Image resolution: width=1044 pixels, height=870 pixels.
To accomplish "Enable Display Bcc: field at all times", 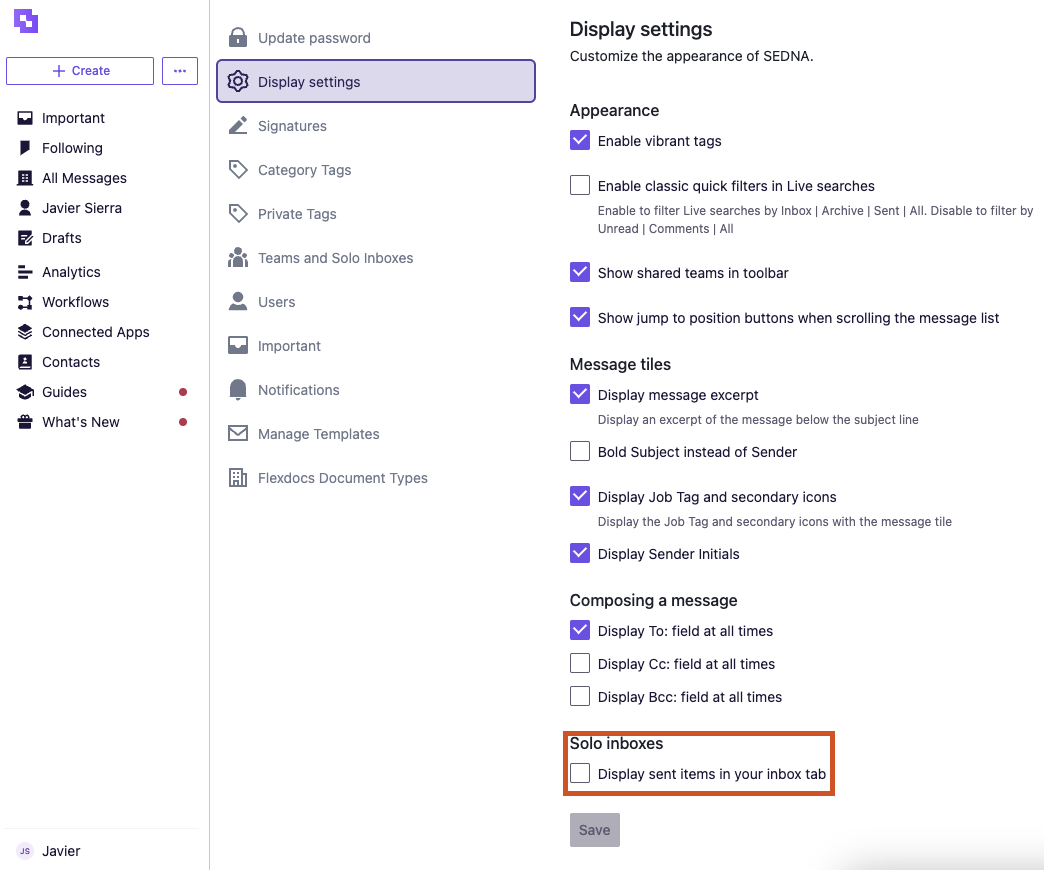I will tap(580, 696).
